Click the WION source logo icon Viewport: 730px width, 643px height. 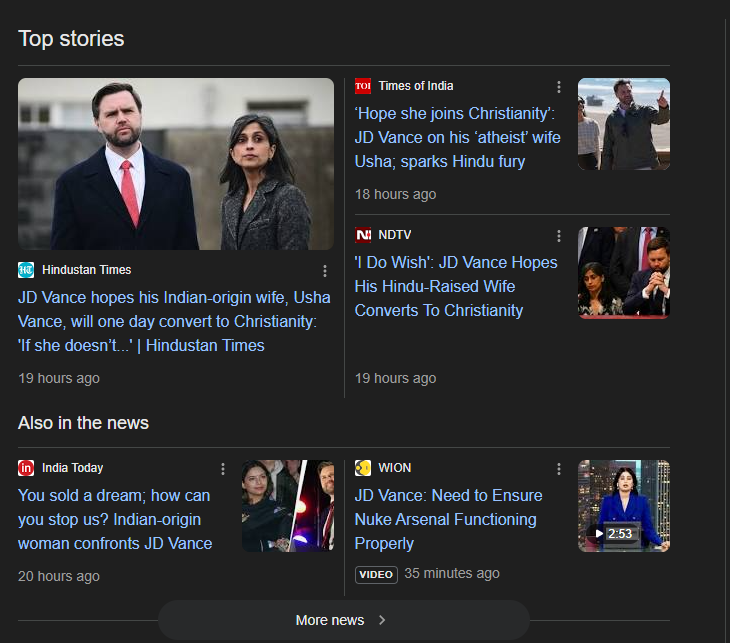coord(363,468)
